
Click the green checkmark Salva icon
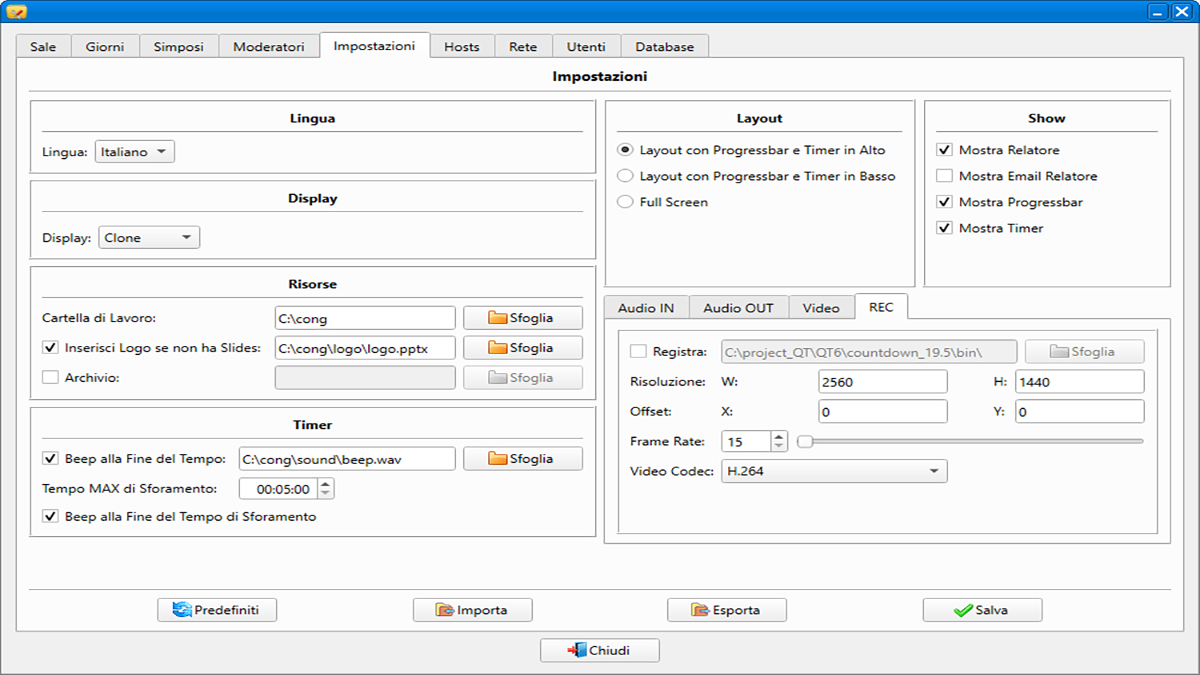[963, 610]
